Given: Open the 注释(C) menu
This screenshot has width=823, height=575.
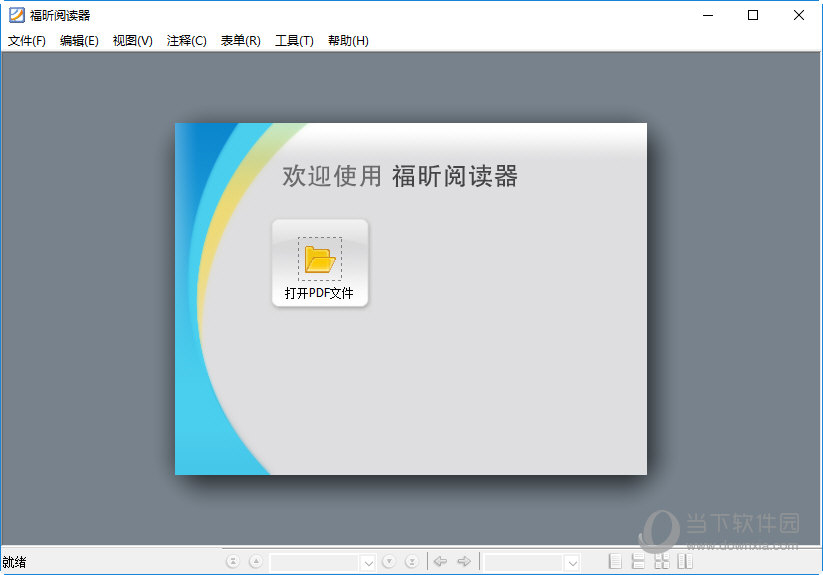Looking at the screenshot, I should coord(187,40).
